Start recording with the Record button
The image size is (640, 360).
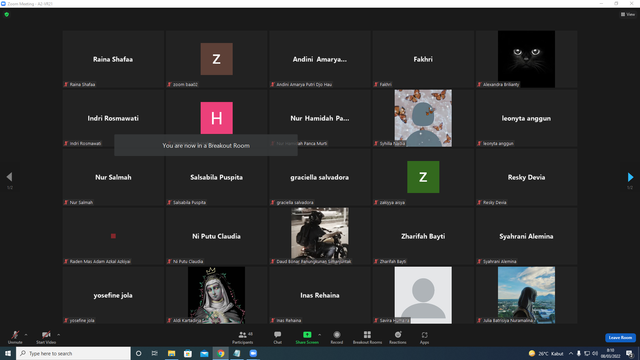pos(337,337)
